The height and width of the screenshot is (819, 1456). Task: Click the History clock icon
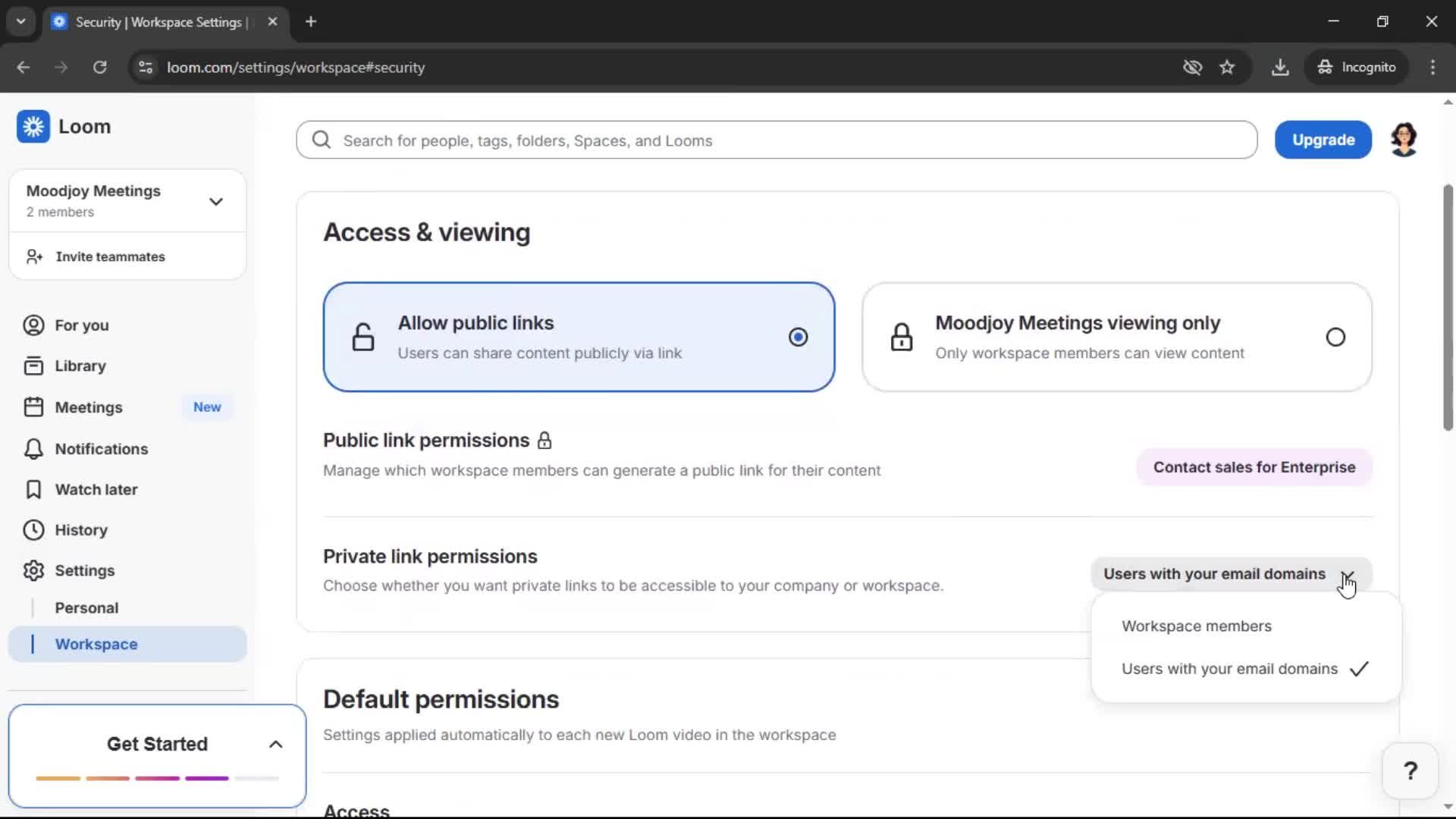[x=33, y=529]
